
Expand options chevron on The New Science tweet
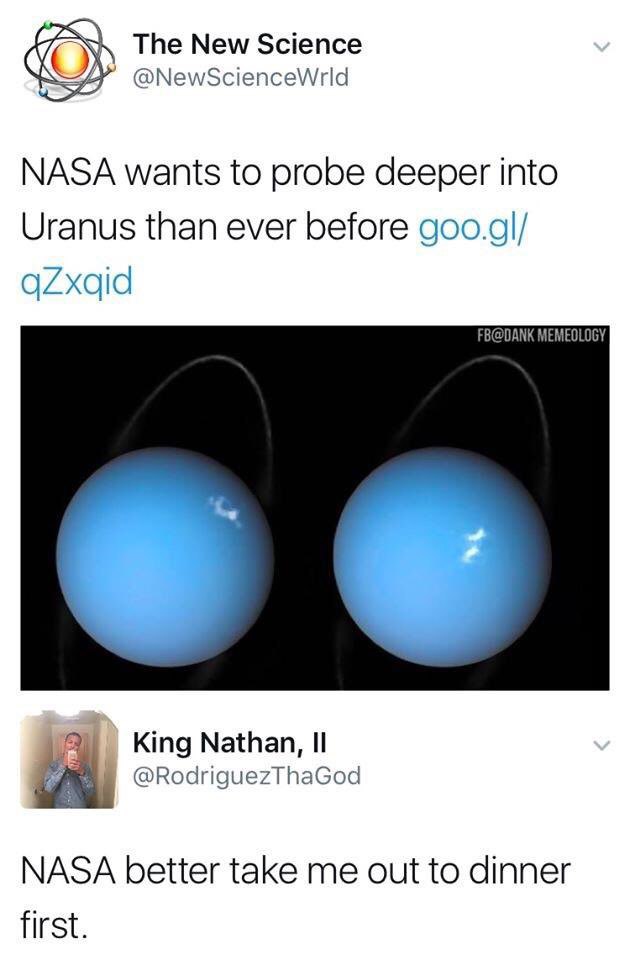602,47
